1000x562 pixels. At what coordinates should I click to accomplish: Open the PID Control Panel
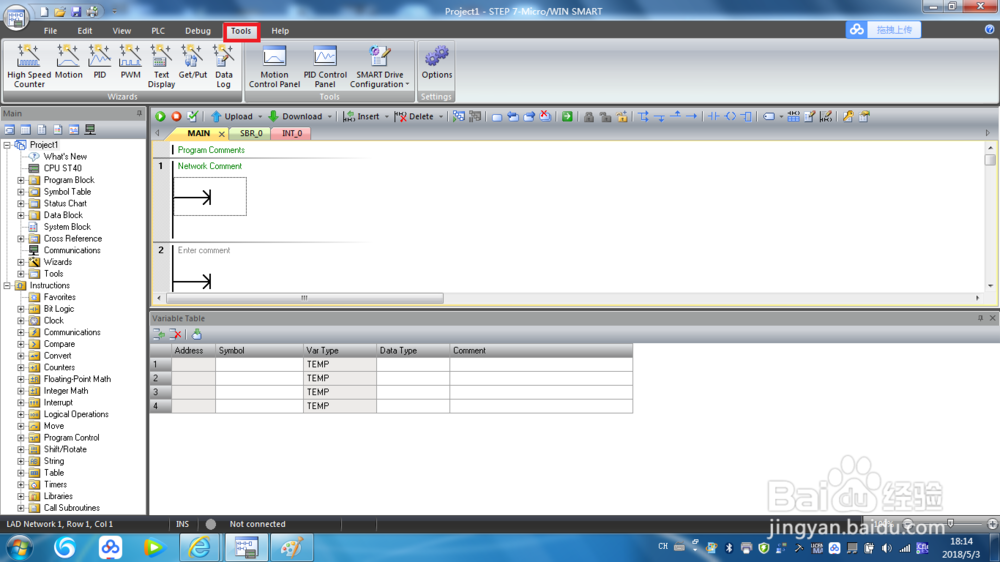click(x=325, y=66)
